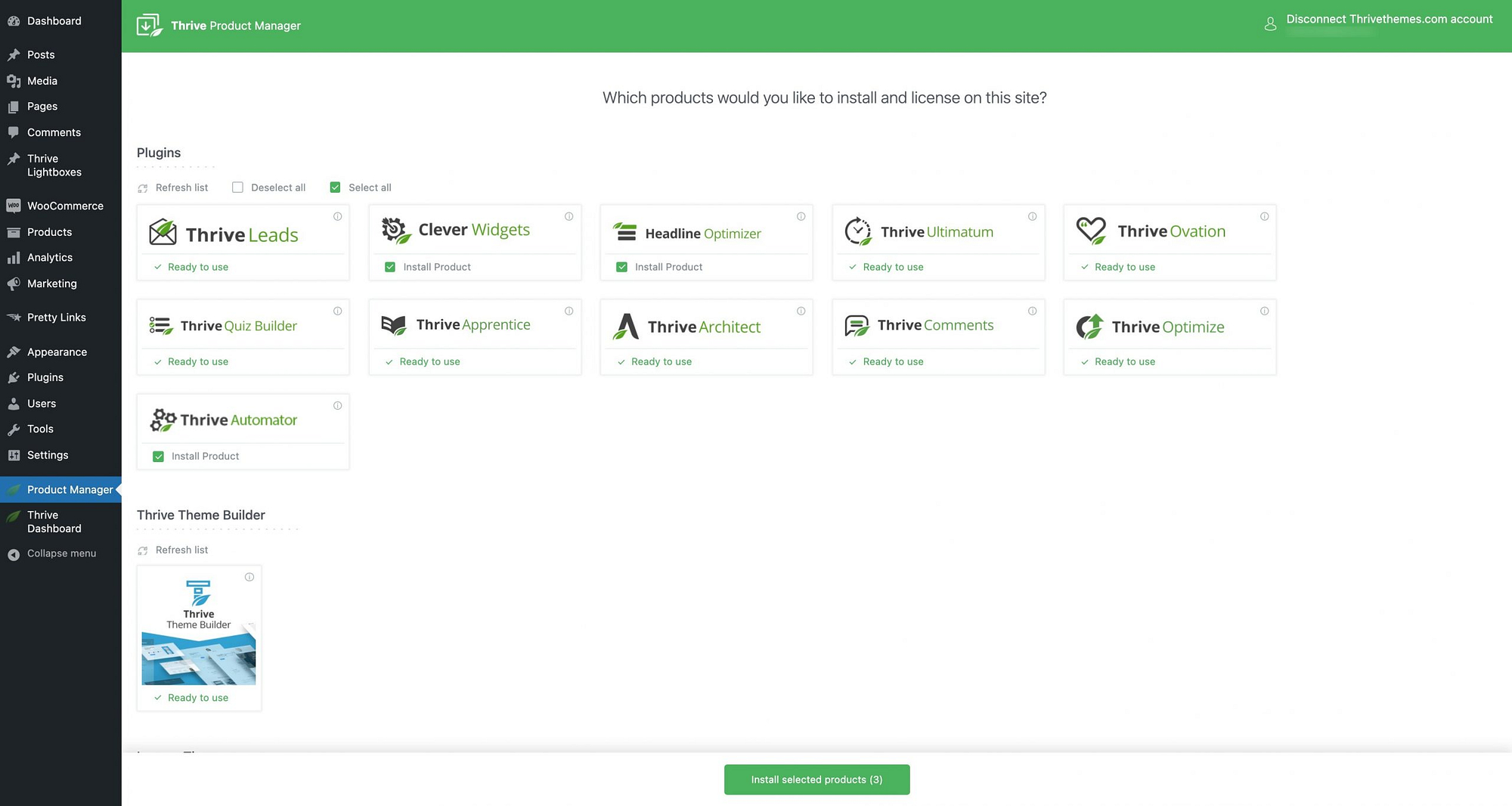Check the Deselect all checkbox
The width and height of the screenshot is (1512, 806).
(237, 188)
